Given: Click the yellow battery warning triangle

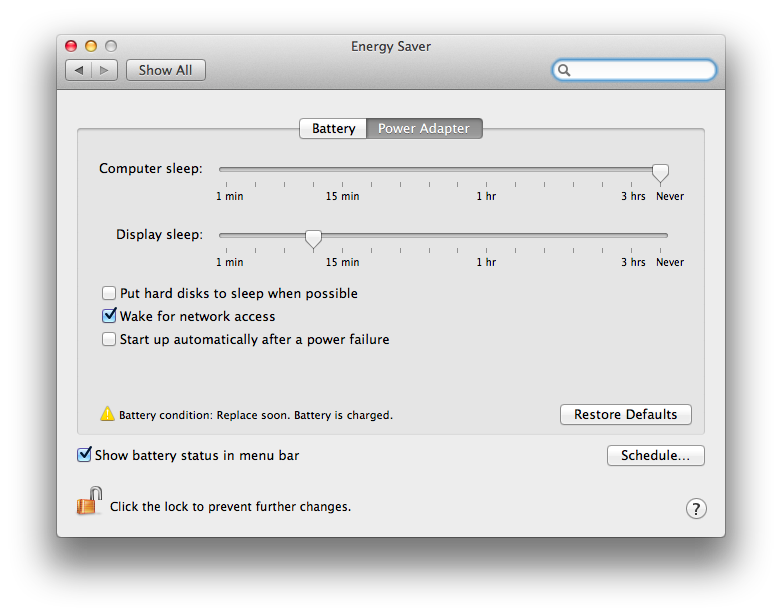Looking at the screenshot, I should tap(107, 414).
